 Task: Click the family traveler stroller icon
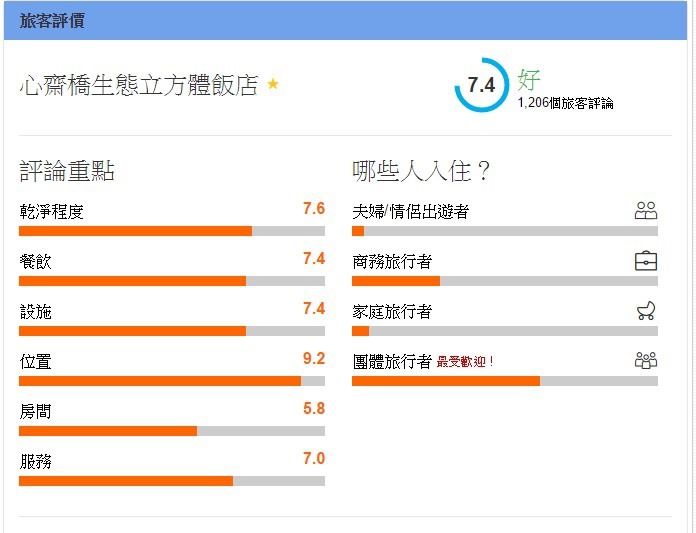646,311
